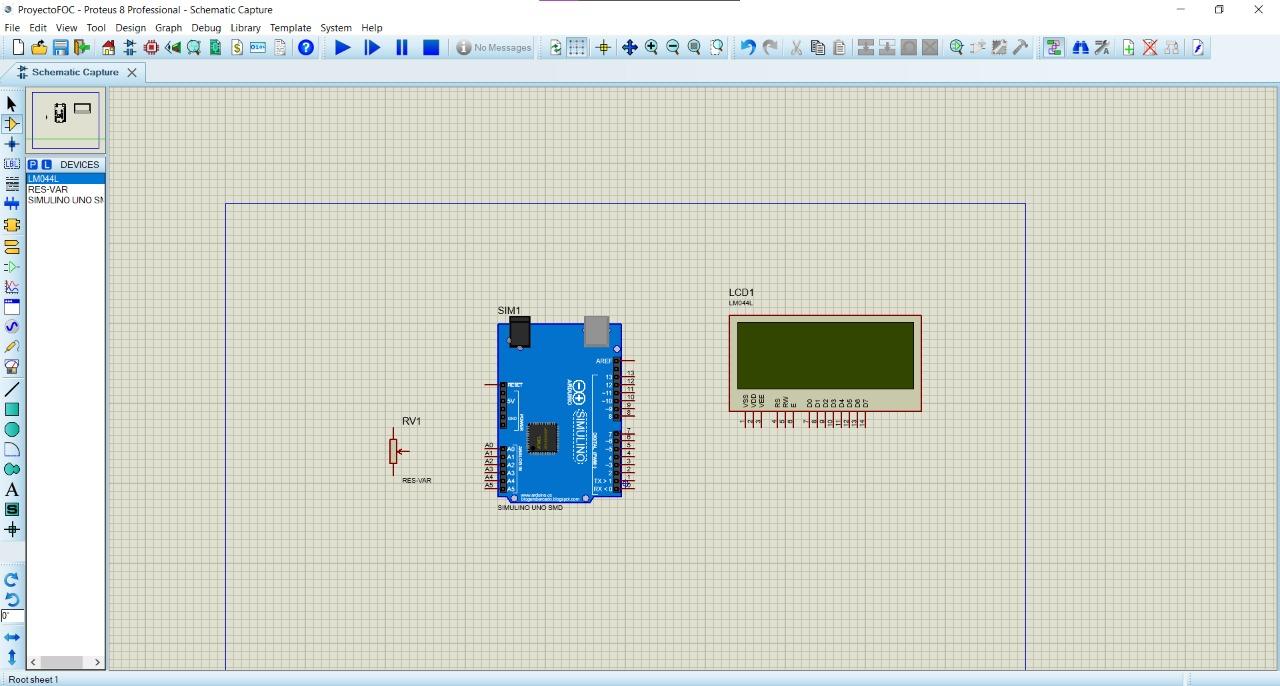Remove the current sheet with red X icon

(1150, 47)
